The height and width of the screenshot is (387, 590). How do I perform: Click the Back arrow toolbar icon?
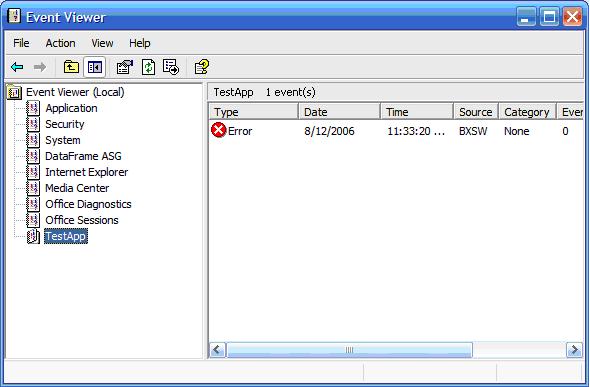tap(17, 67)
